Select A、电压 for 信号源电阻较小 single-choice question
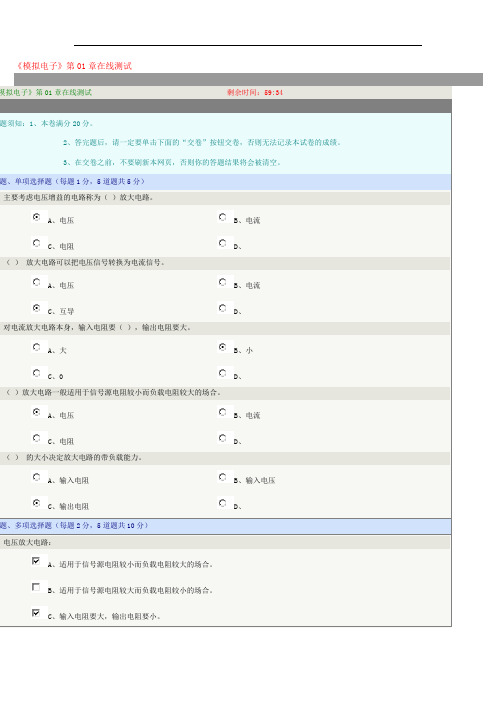496x702 pixels. (37, 412)
